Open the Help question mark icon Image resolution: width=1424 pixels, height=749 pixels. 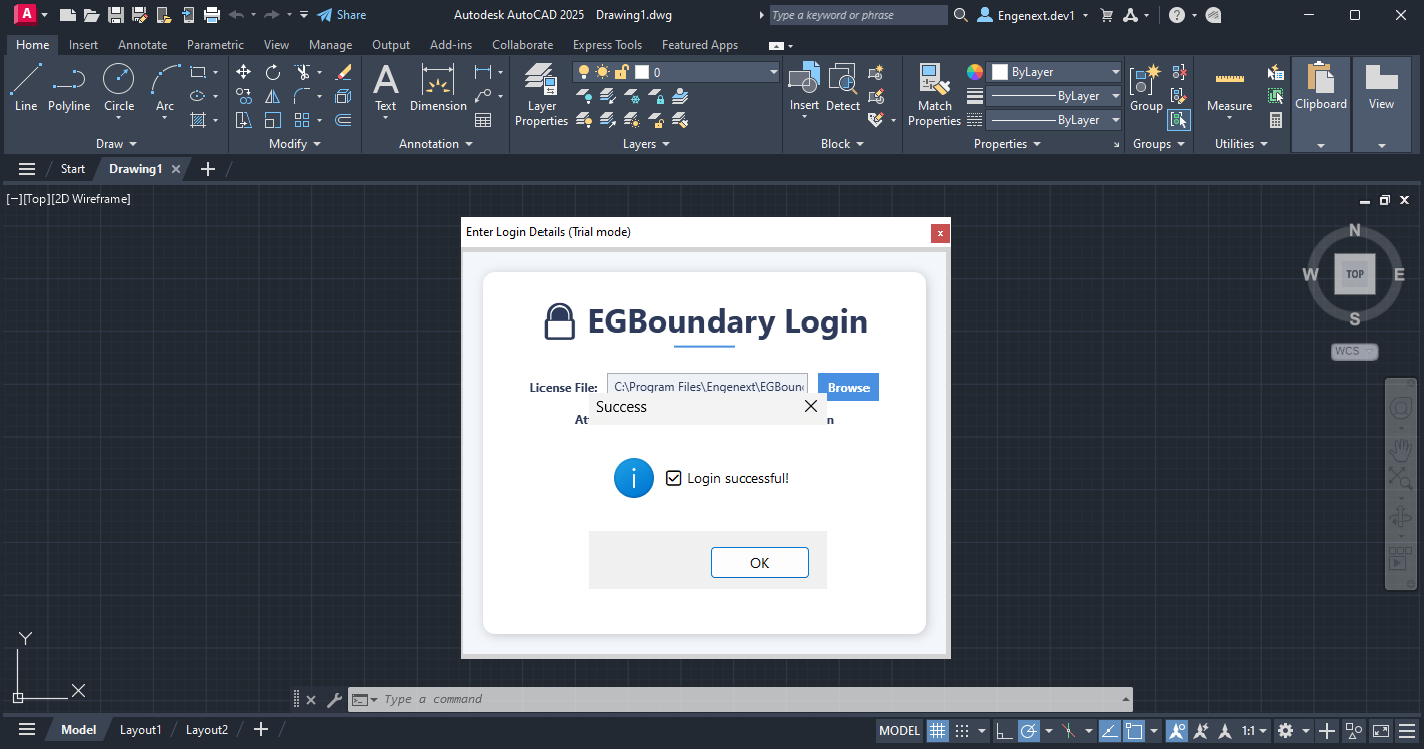point(1177,15)
